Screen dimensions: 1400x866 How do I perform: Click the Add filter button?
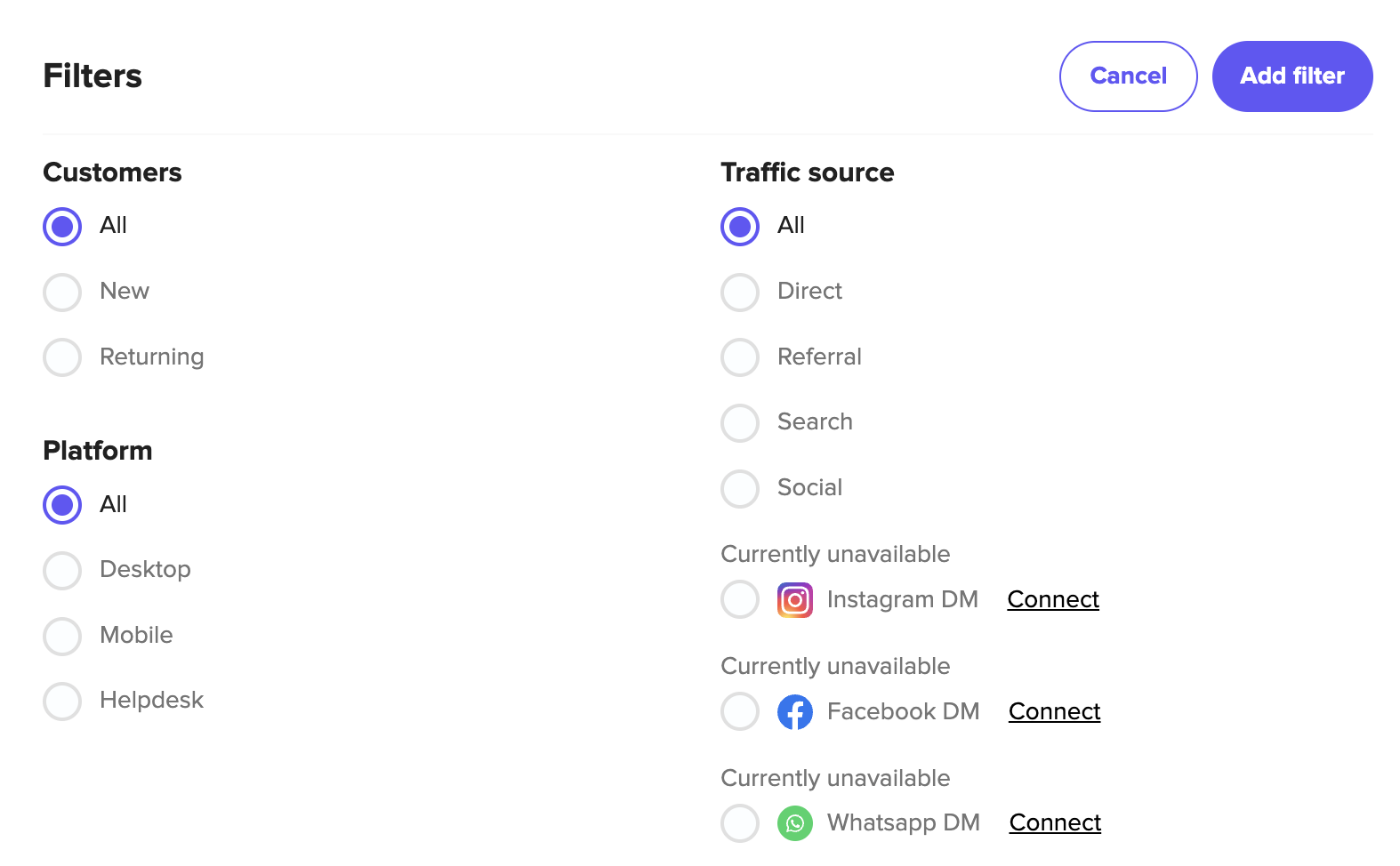coord(1291,76)
